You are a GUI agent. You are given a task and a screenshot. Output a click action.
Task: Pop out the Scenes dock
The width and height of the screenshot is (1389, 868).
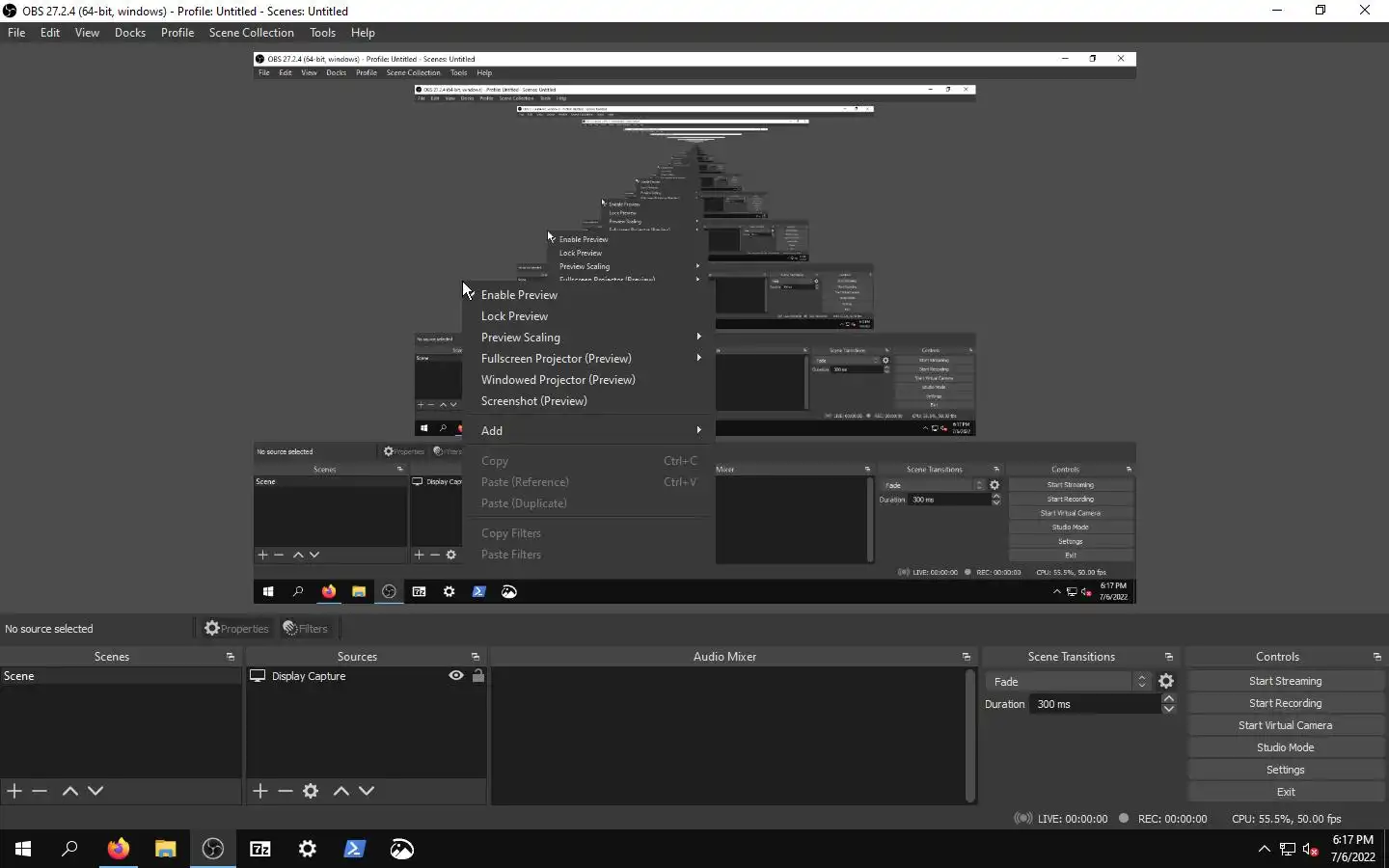point(230,657)
